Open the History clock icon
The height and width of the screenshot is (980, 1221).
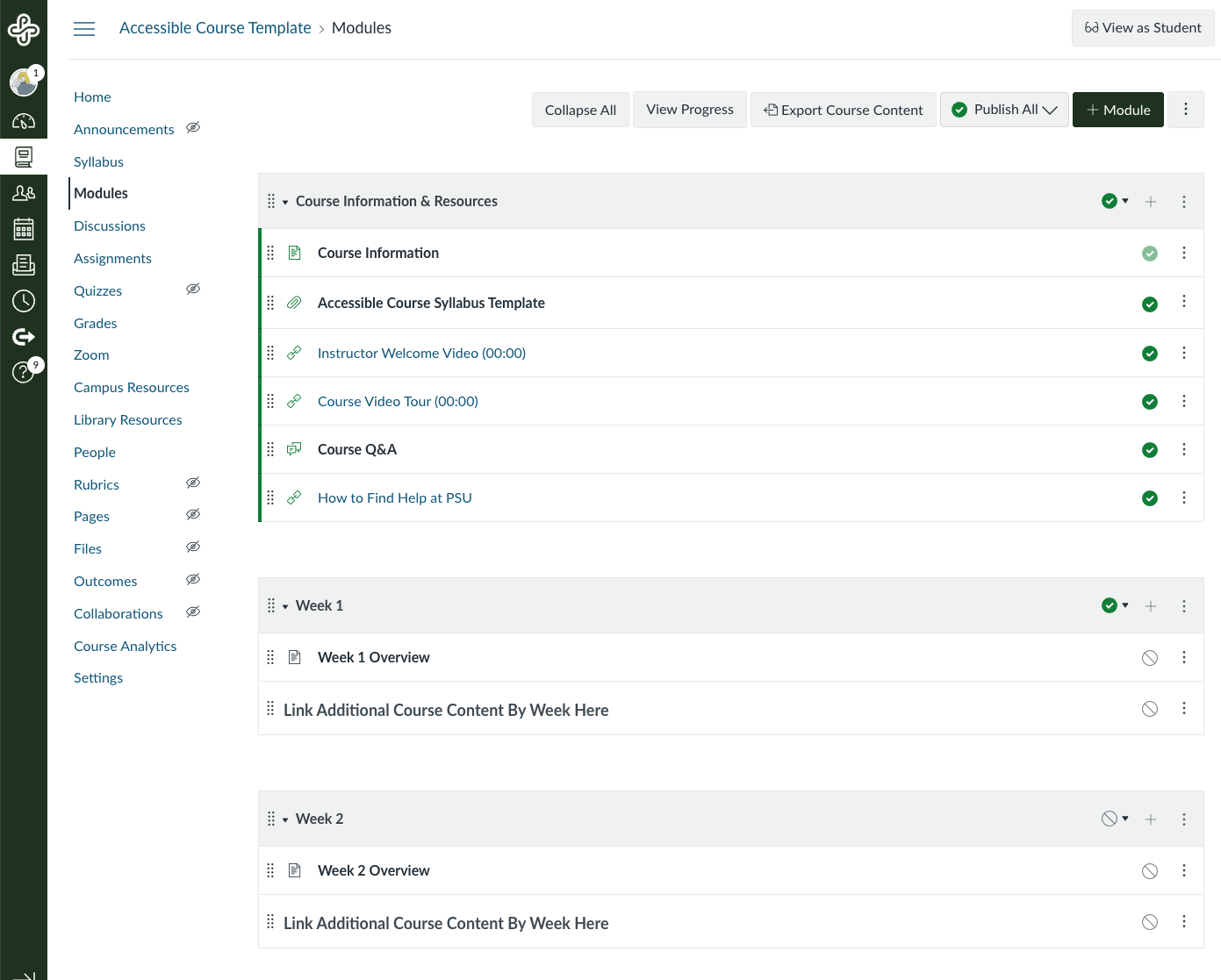(24, 301)
